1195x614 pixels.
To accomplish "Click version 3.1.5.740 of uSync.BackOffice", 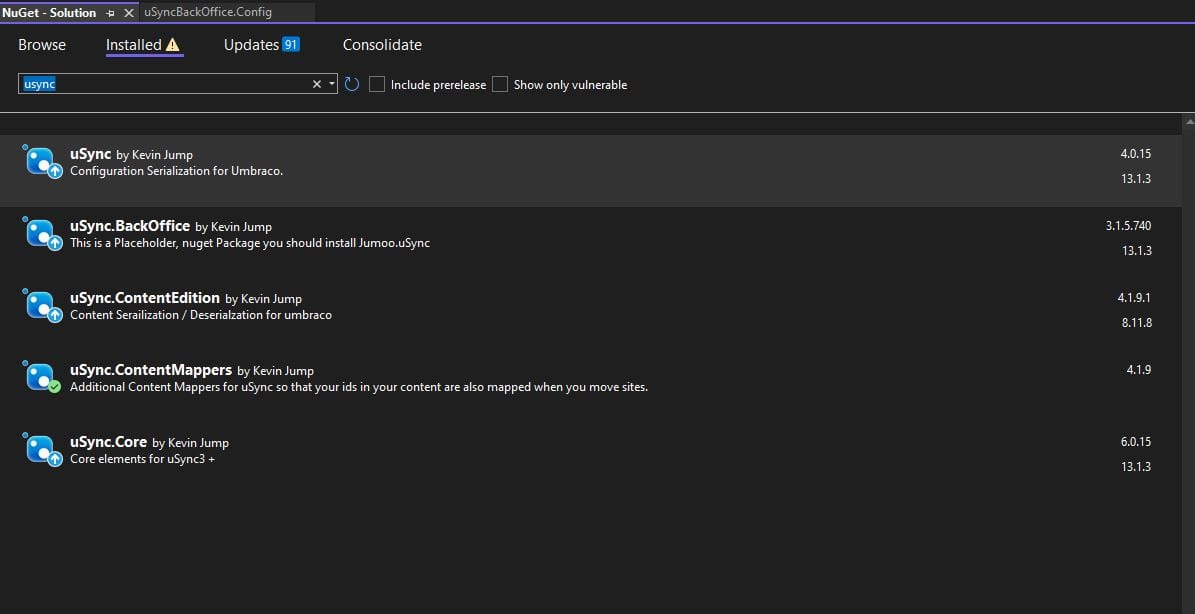I will 1129,225.
